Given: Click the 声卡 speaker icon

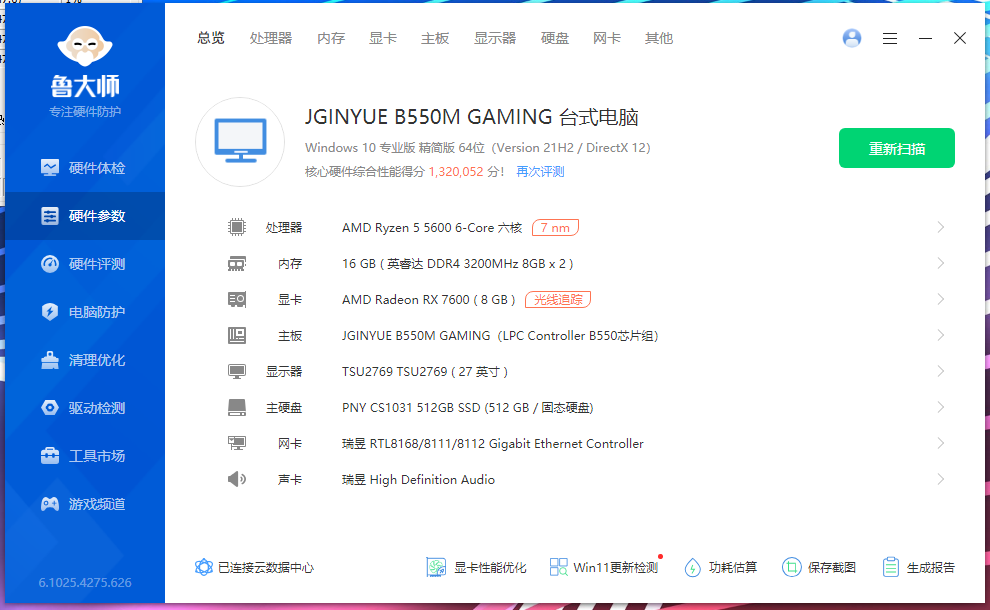Looking at the screenshot, I should pyautogui.click(x=237, y=479).
